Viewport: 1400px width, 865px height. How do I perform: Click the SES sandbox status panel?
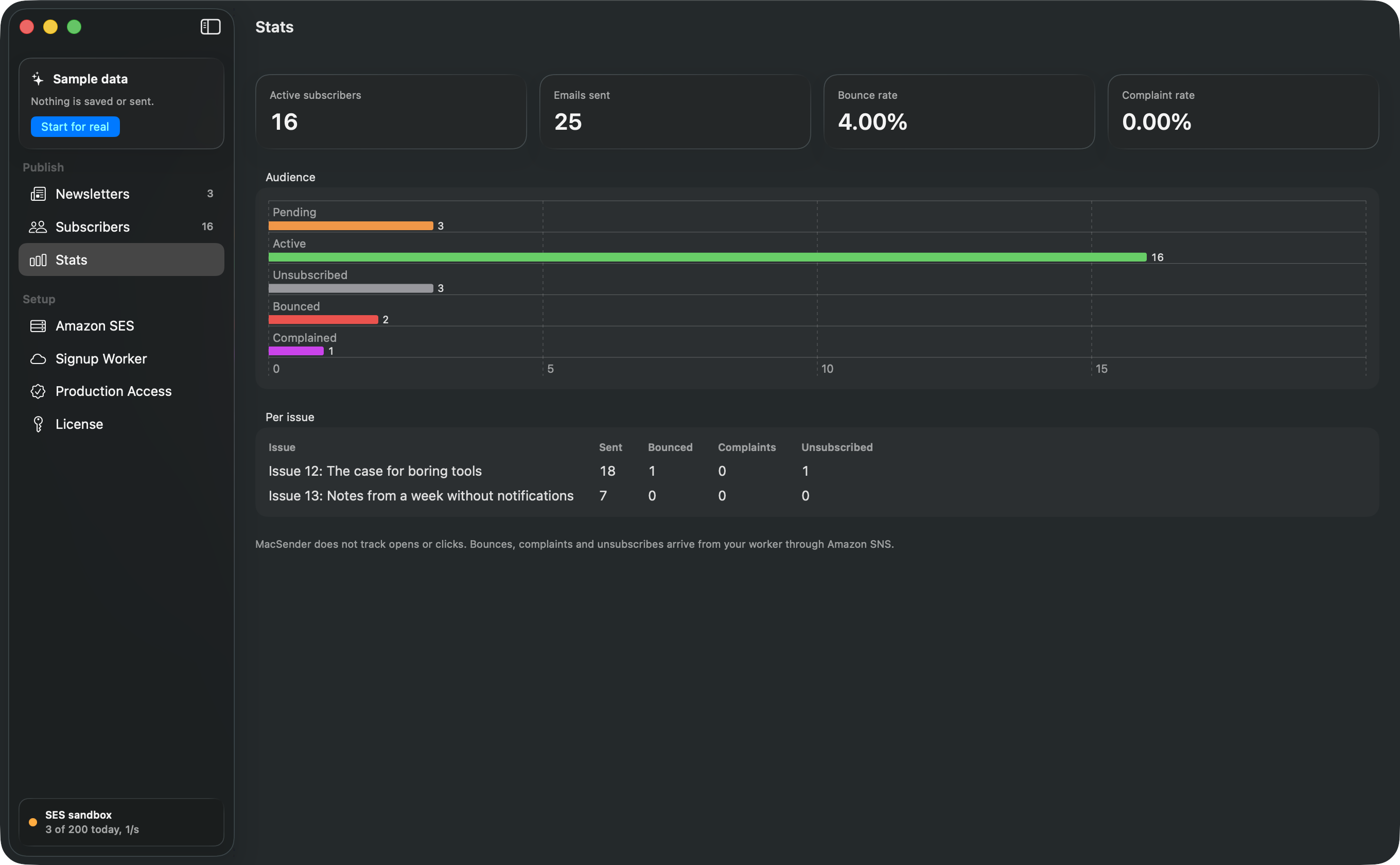(x=121, y=822)
